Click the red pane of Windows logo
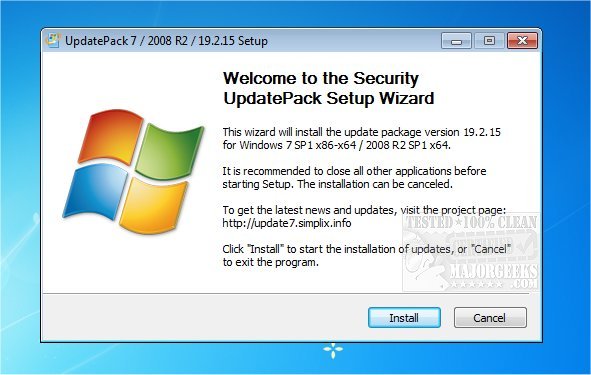This screenshot has width=591, height=375. [x=111, y=136]
